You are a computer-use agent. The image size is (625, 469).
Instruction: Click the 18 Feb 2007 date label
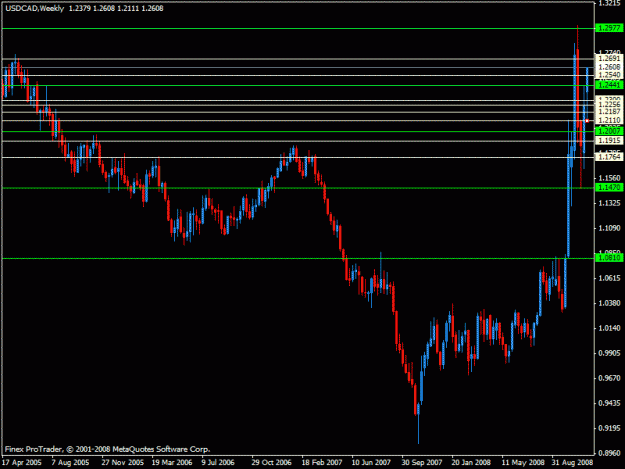[322, 463]
